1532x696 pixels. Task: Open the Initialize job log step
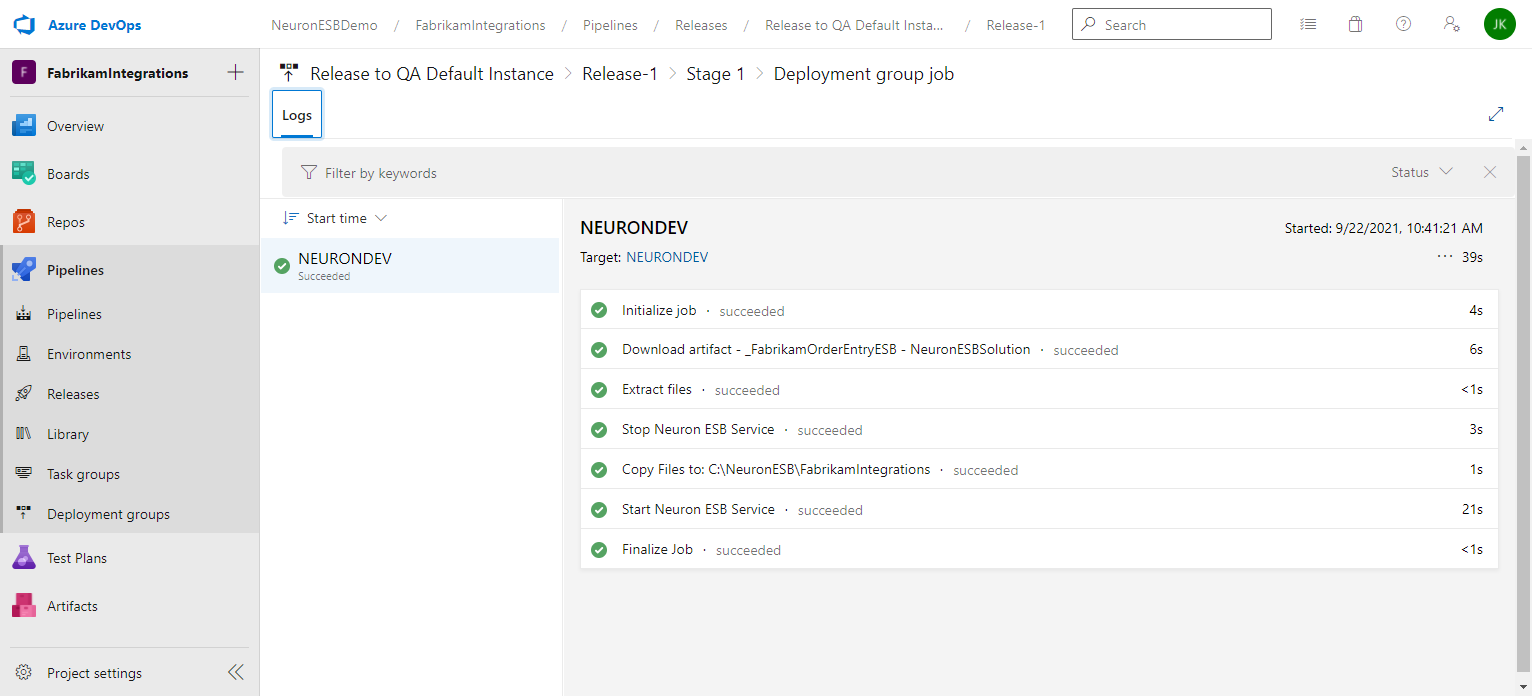1039,310
